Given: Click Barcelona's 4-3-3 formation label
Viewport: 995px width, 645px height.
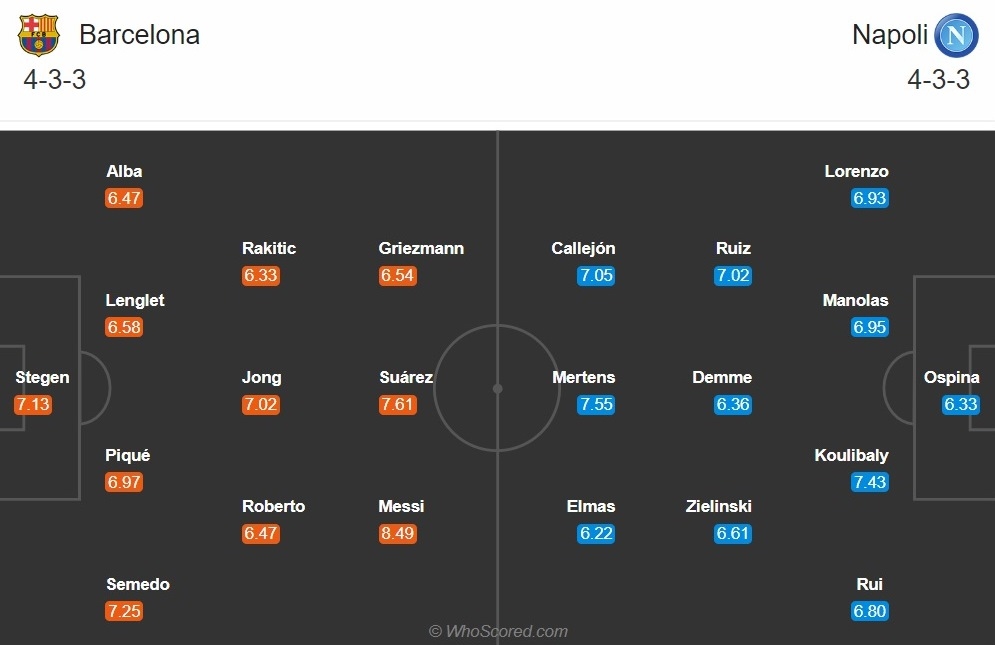Looking at the screenshot, I should [55, 80].
